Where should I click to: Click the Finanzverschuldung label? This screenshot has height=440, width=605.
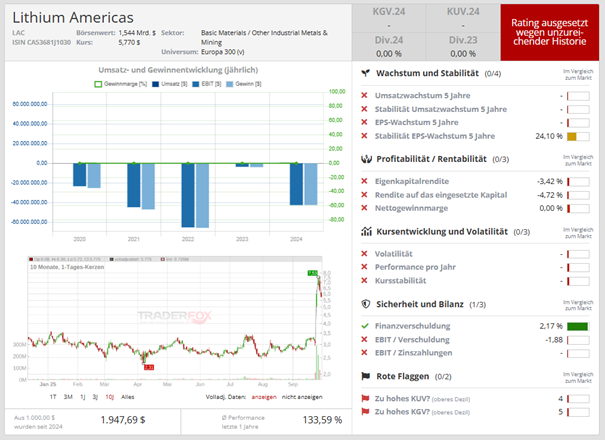pos(412,326)
